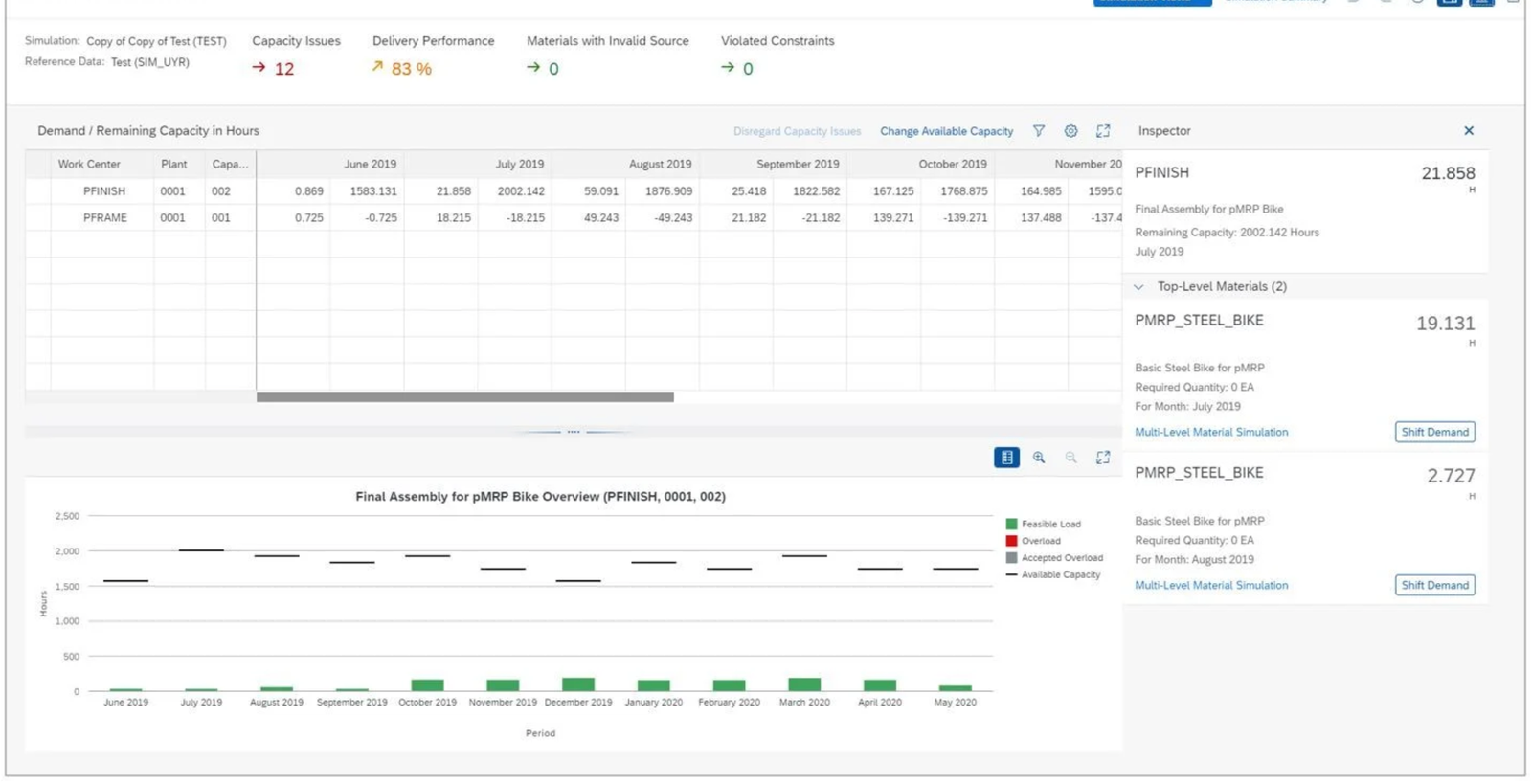Click PFRAME cell value 18.215
This screenshot has height=784, width=1532.
(454, 218)
